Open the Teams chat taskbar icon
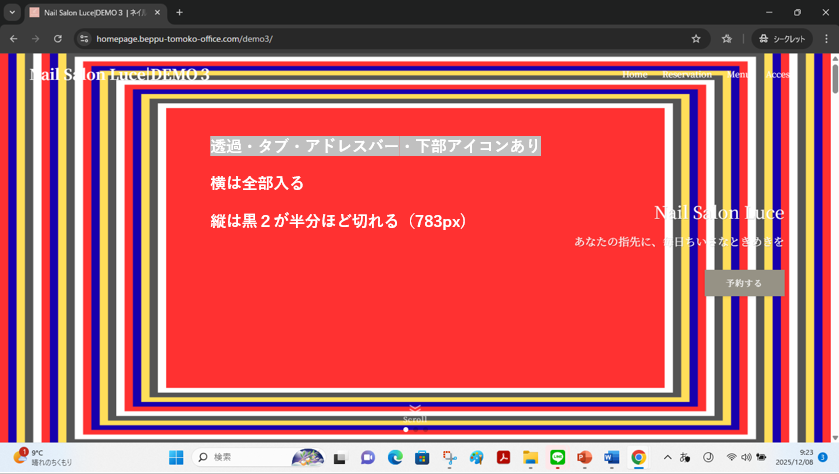Screen dimensions: 839x474 (368, 457)
